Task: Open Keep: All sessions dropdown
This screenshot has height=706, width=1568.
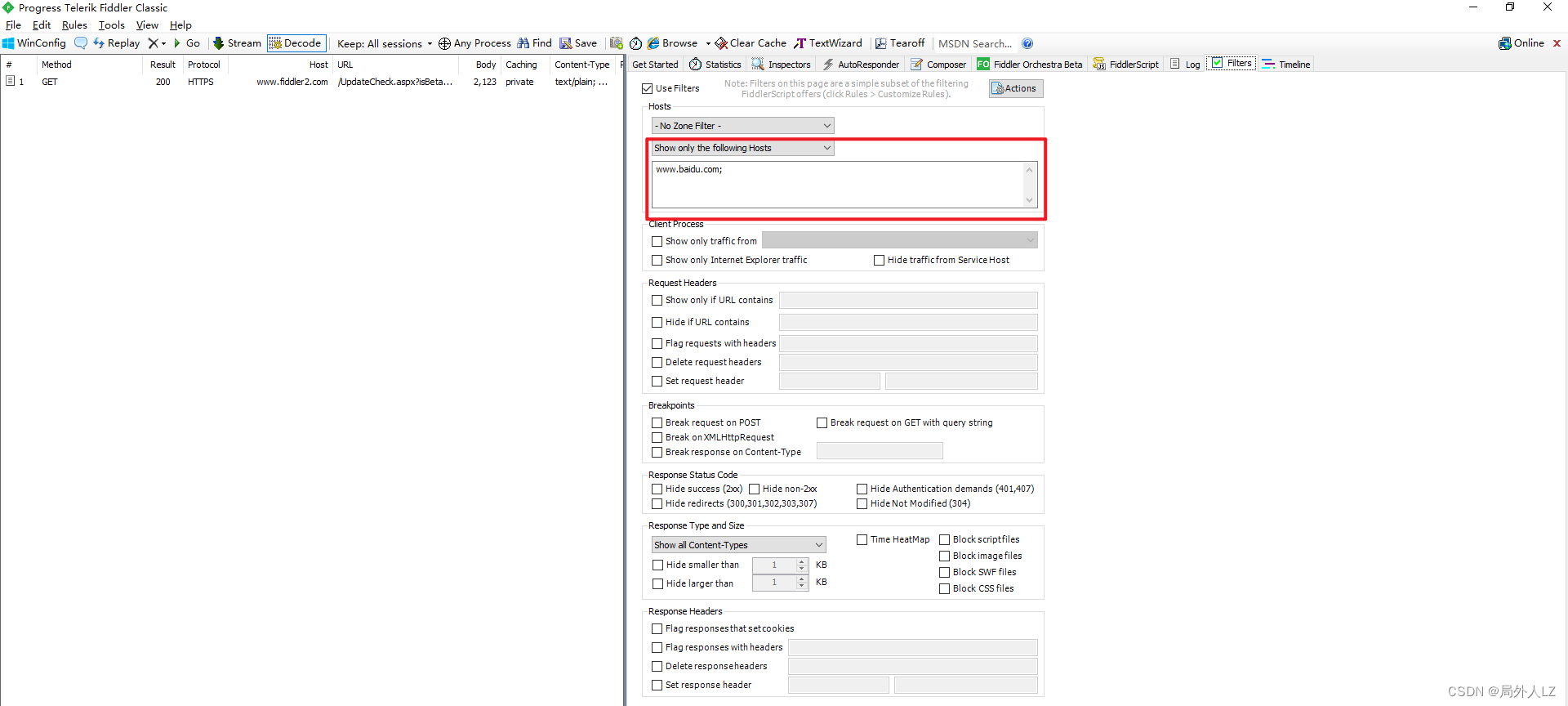Action: pyautogui.click(x=385, y=43)
